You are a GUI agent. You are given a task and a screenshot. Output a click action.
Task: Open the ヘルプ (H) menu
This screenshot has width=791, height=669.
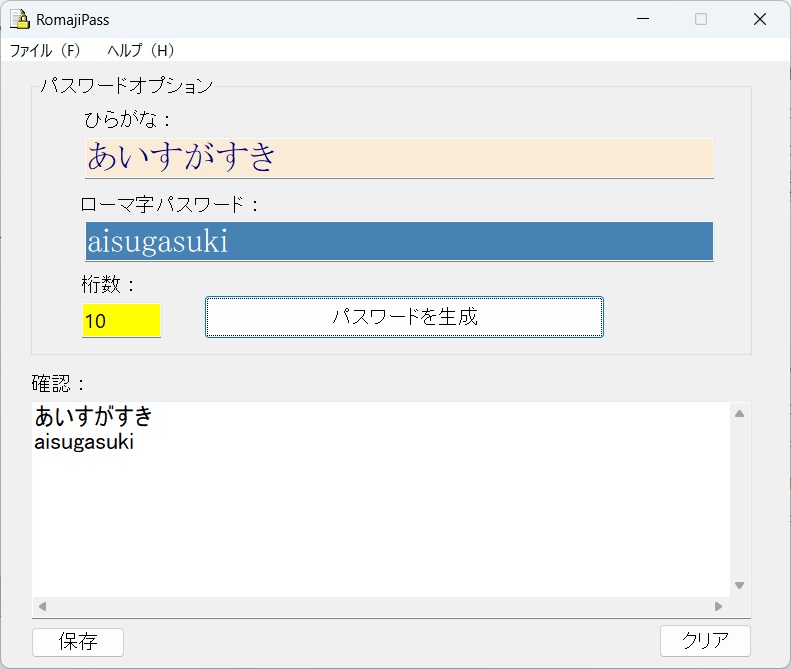(x=140, y=50)
